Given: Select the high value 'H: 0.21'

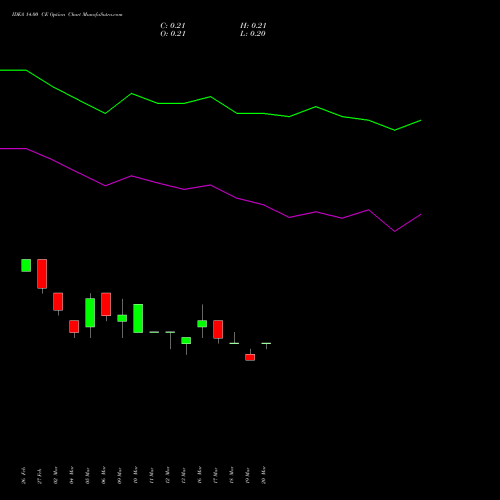Looking at the screenshot, I should coord(253,26).
